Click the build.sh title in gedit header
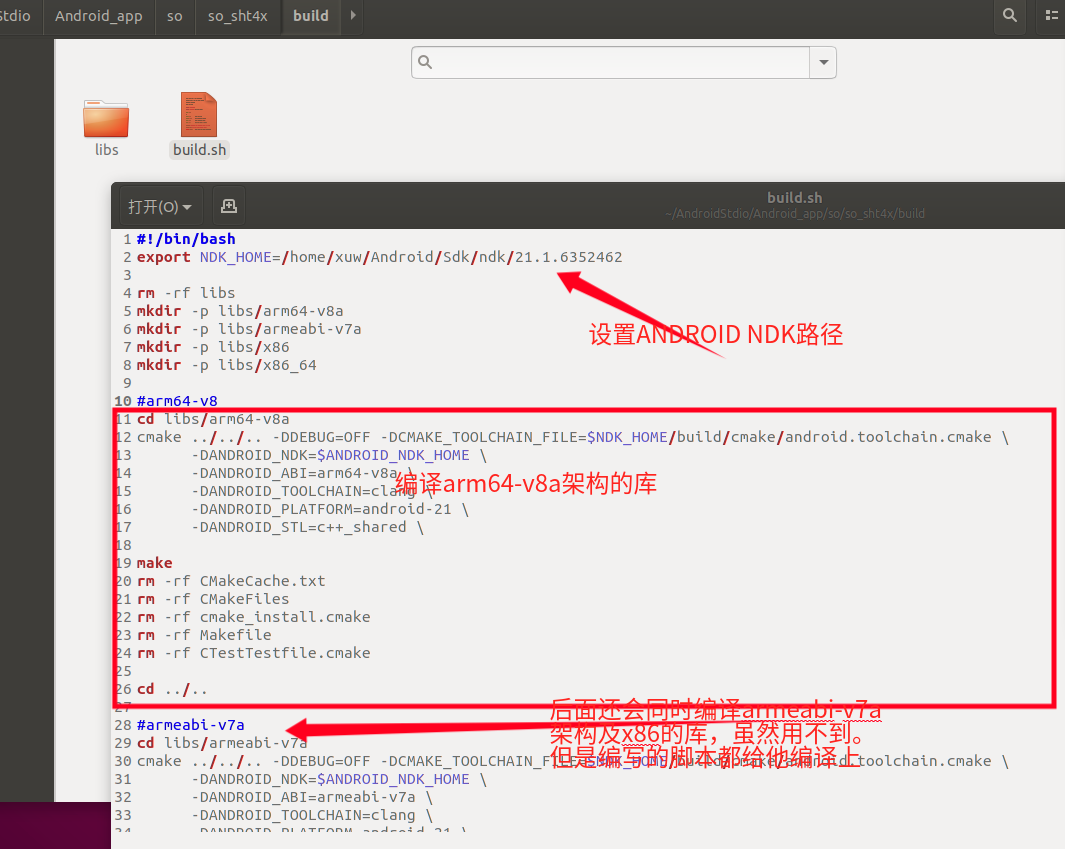This screenshot has height=849, width=1065. [x=794, y=198]
